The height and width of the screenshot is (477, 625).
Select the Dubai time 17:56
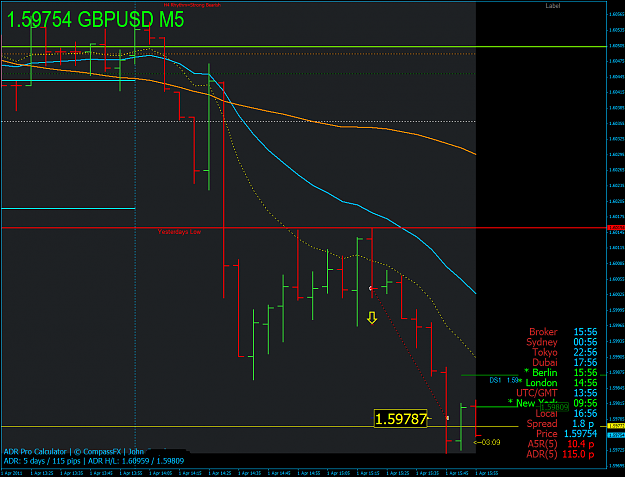[x=585, y=362]
